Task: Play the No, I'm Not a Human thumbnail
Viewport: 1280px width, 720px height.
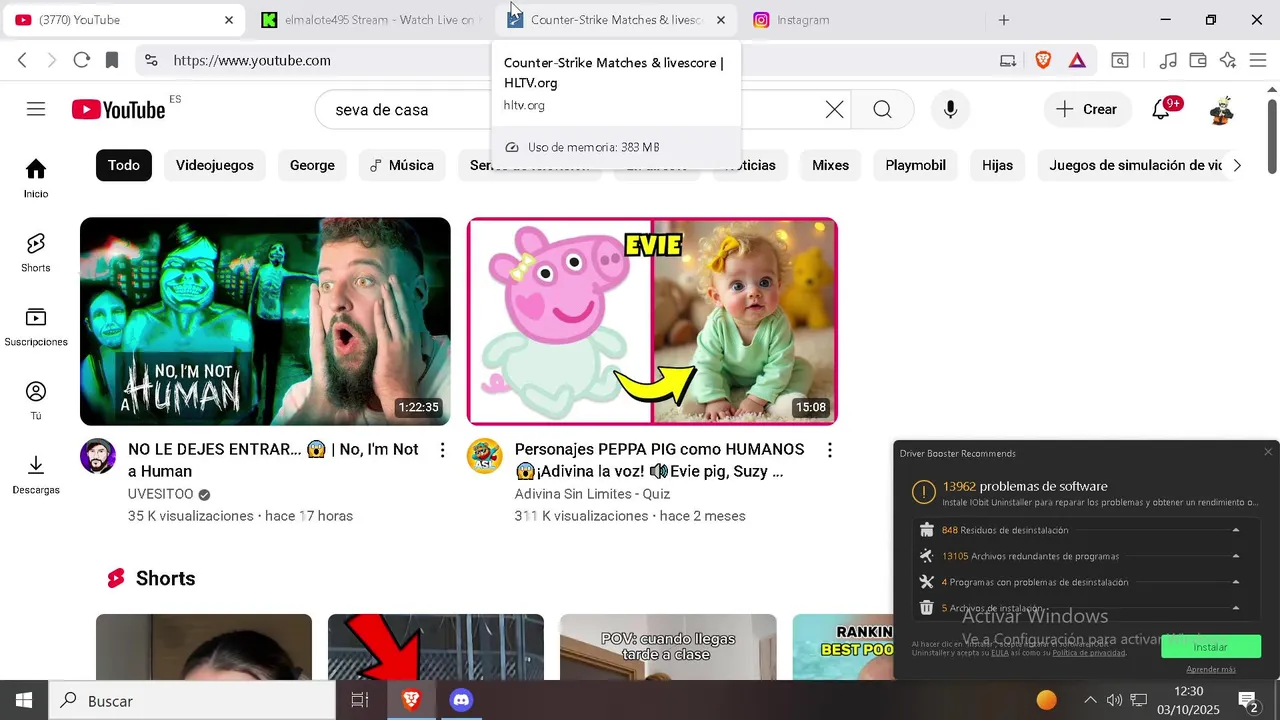Action: (265, 321)
